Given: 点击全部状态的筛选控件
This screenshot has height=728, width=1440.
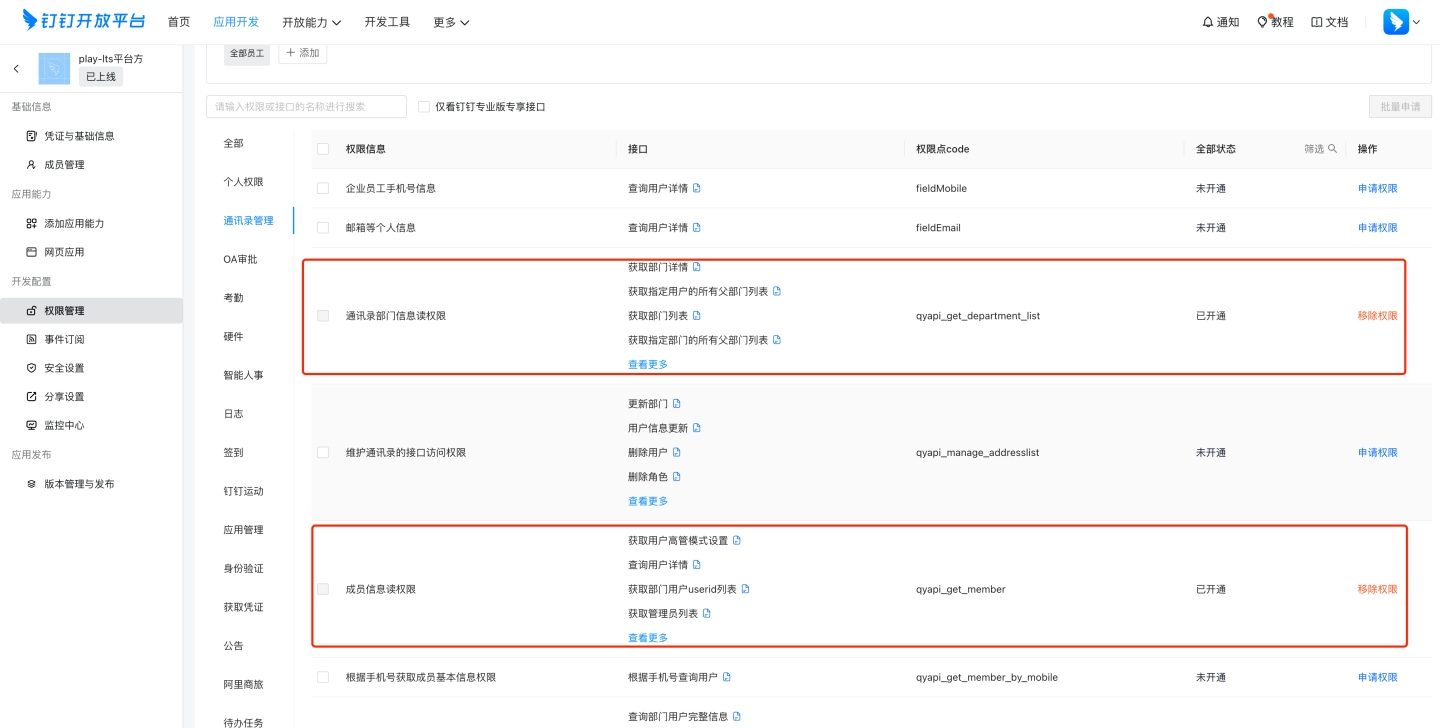Looking at the screenshot, I should tap(1318, 147).
